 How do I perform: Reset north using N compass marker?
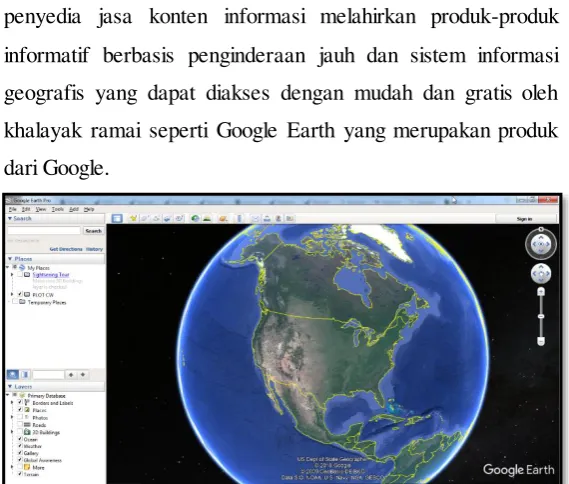pos(541,229)
